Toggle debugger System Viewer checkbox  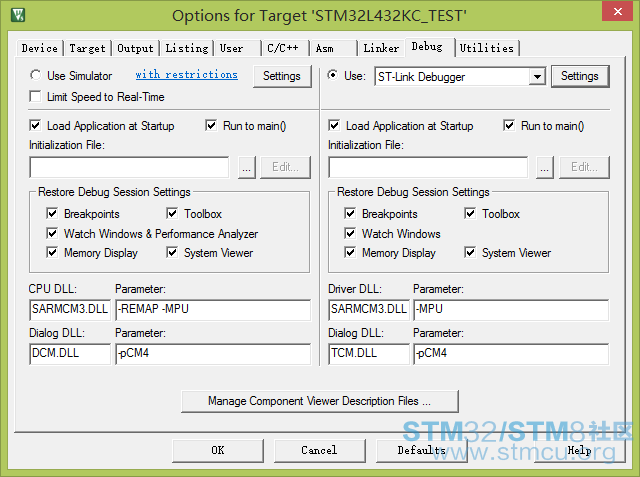pos(470,252)
